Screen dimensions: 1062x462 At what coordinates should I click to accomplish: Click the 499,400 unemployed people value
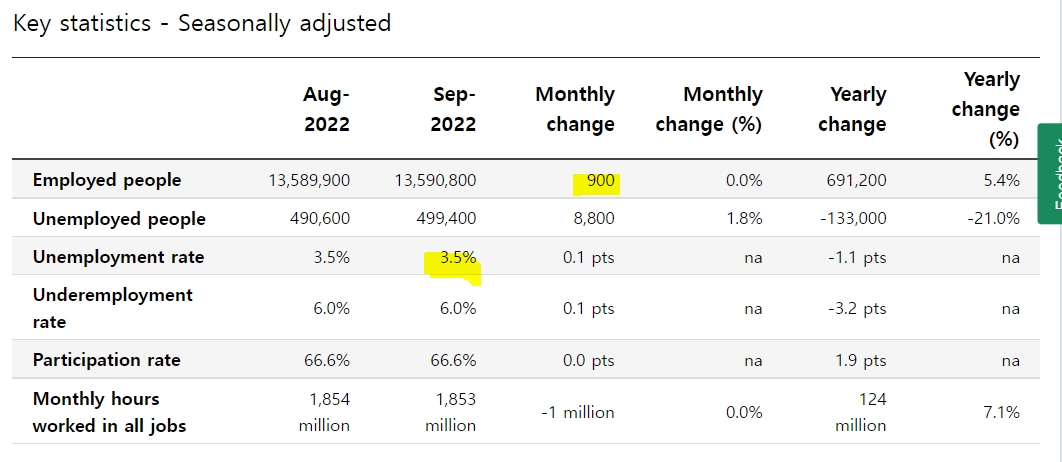click(x=448, y=219)
